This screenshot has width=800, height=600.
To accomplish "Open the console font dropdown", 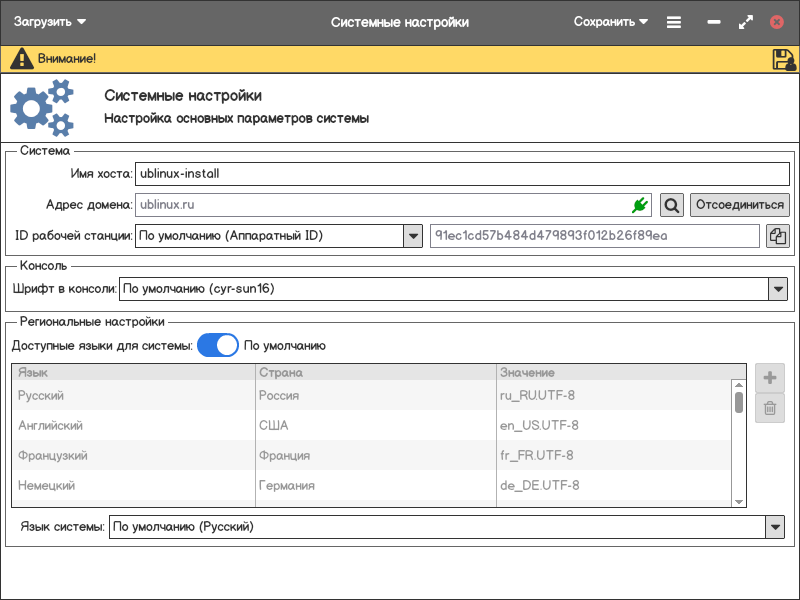I will [778, 289].
